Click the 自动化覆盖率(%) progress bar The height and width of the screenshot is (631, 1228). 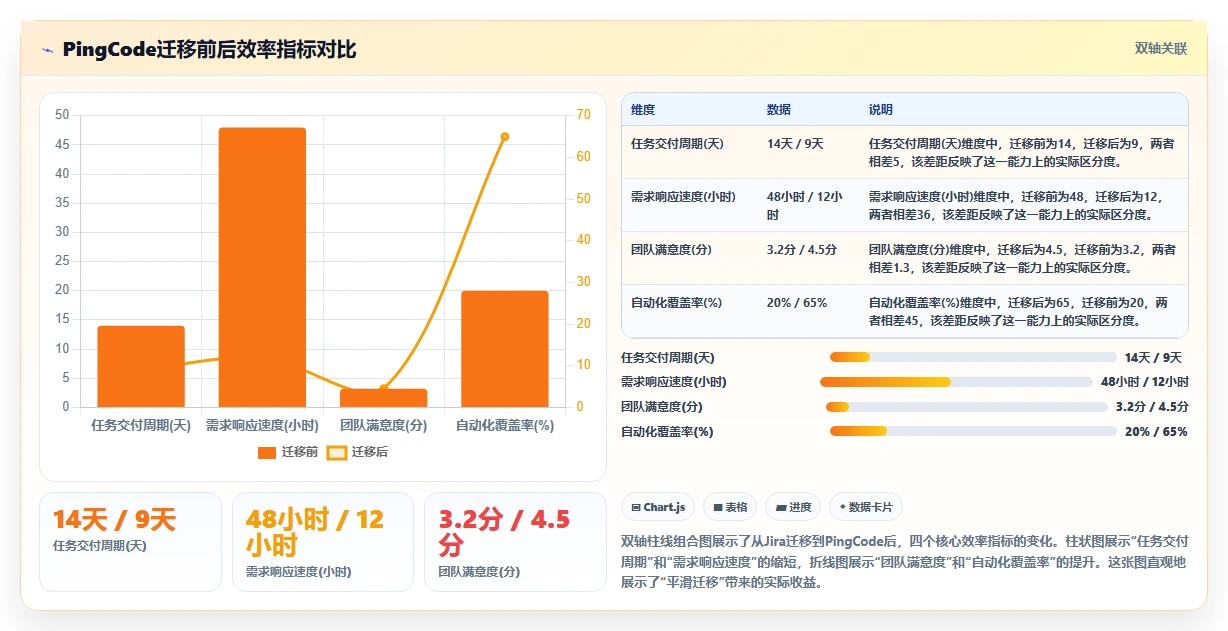[973, 431]
